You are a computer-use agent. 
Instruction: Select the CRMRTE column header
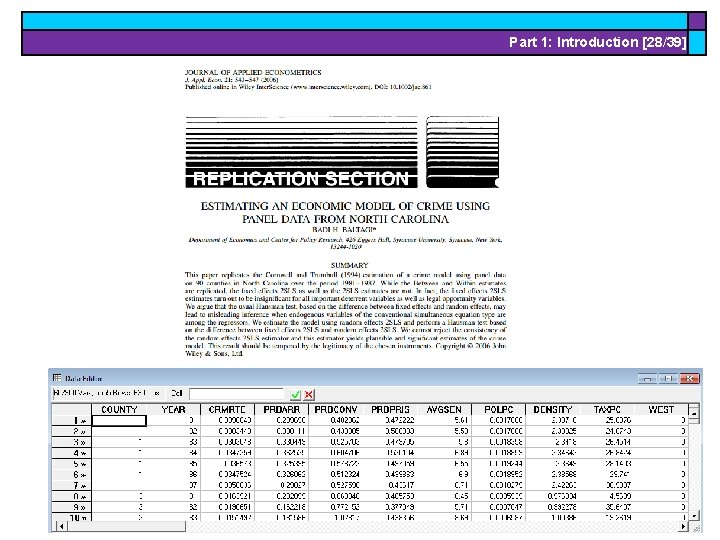(x=227, y=409)
